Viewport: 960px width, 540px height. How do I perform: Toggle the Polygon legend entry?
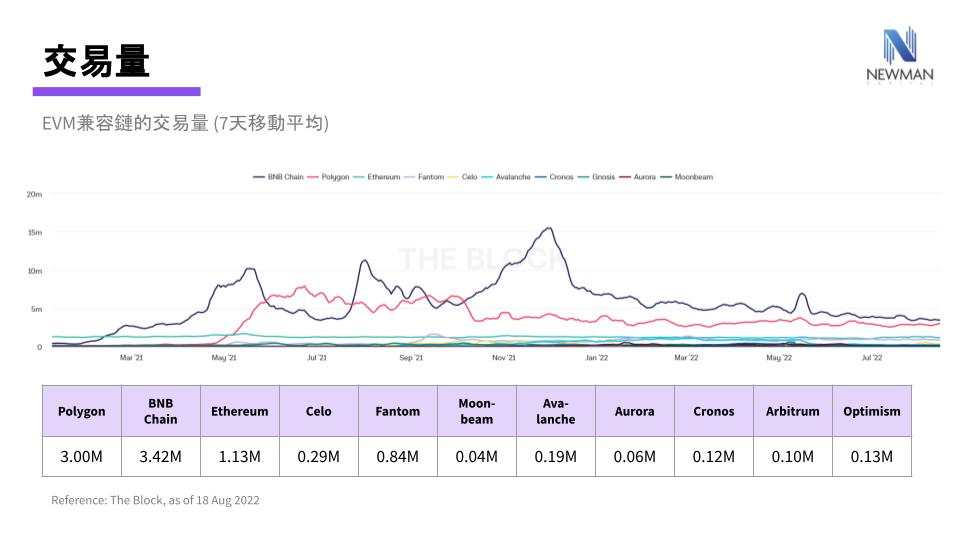click(328, 177)
